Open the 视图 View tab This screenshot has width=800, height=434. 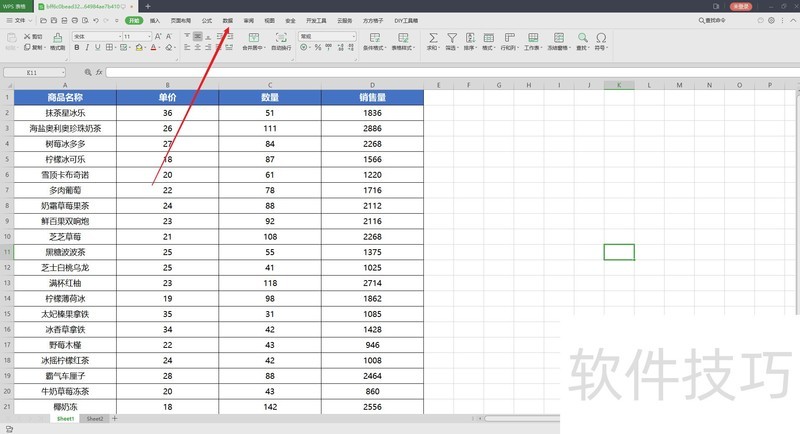pyautogui.click(x=269, y=20)
